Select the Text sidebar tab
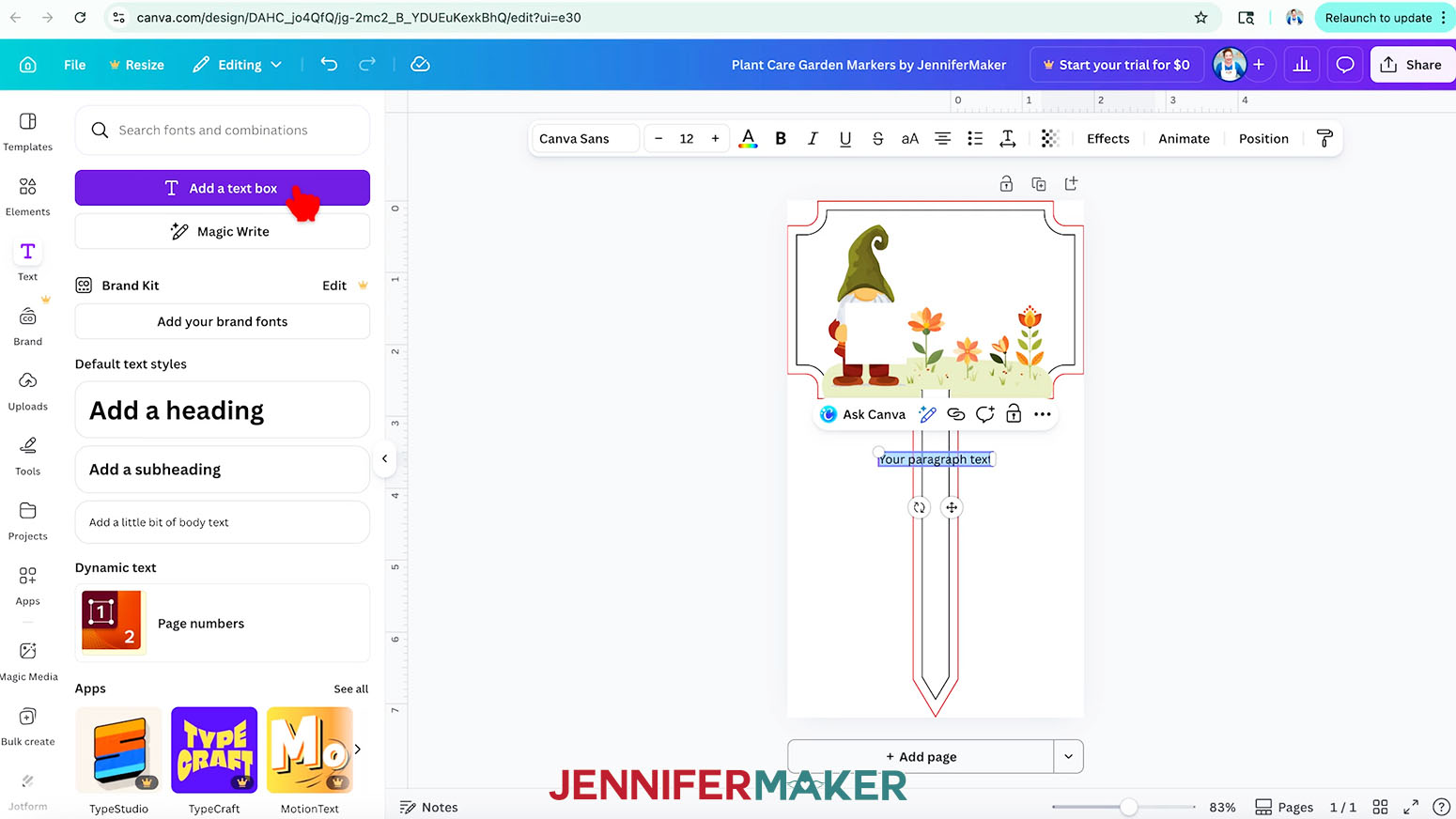Screen dimensions: 1456x819 (28, 261)
